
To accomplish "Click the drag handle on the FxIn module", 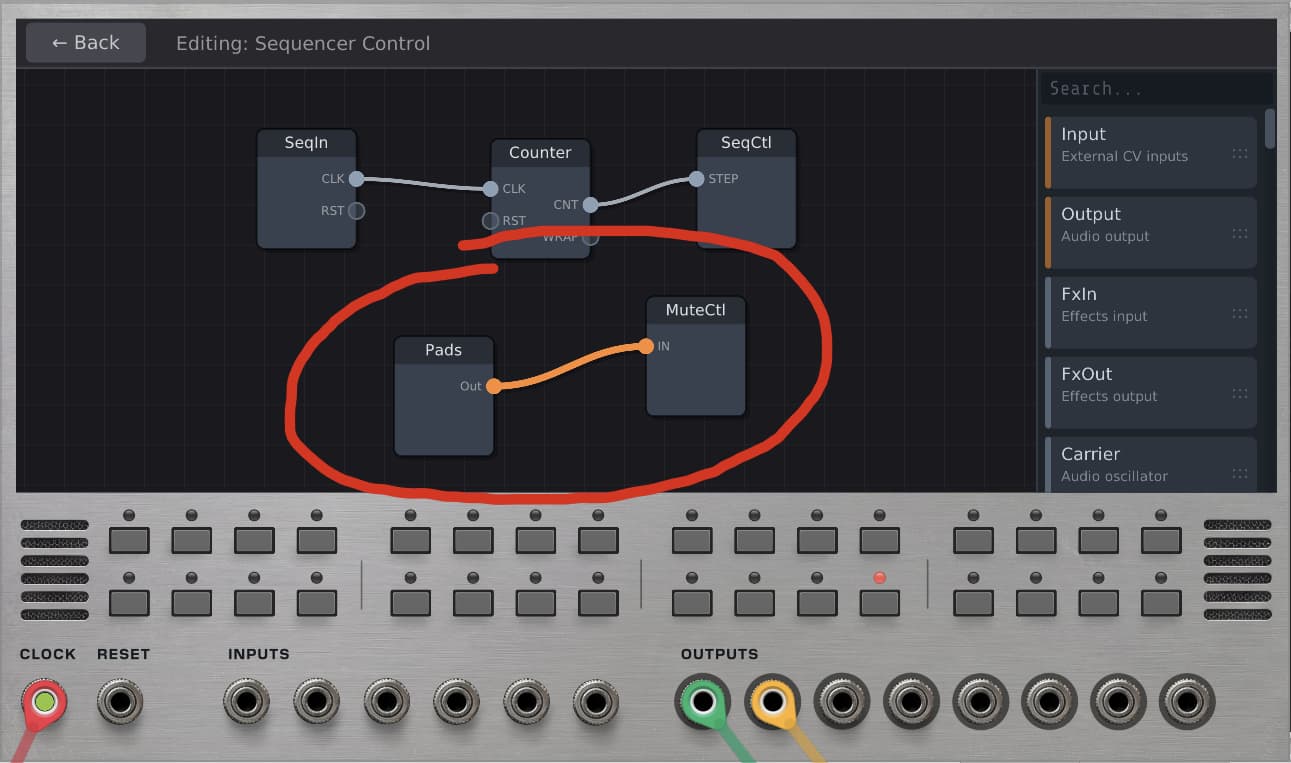I will pyautogui.click(x=1240, y=313).
